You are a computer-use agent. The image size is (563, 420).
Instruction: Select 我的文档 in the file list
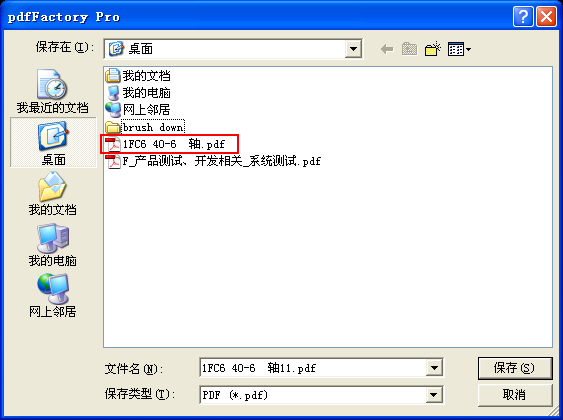click(138, 75)
